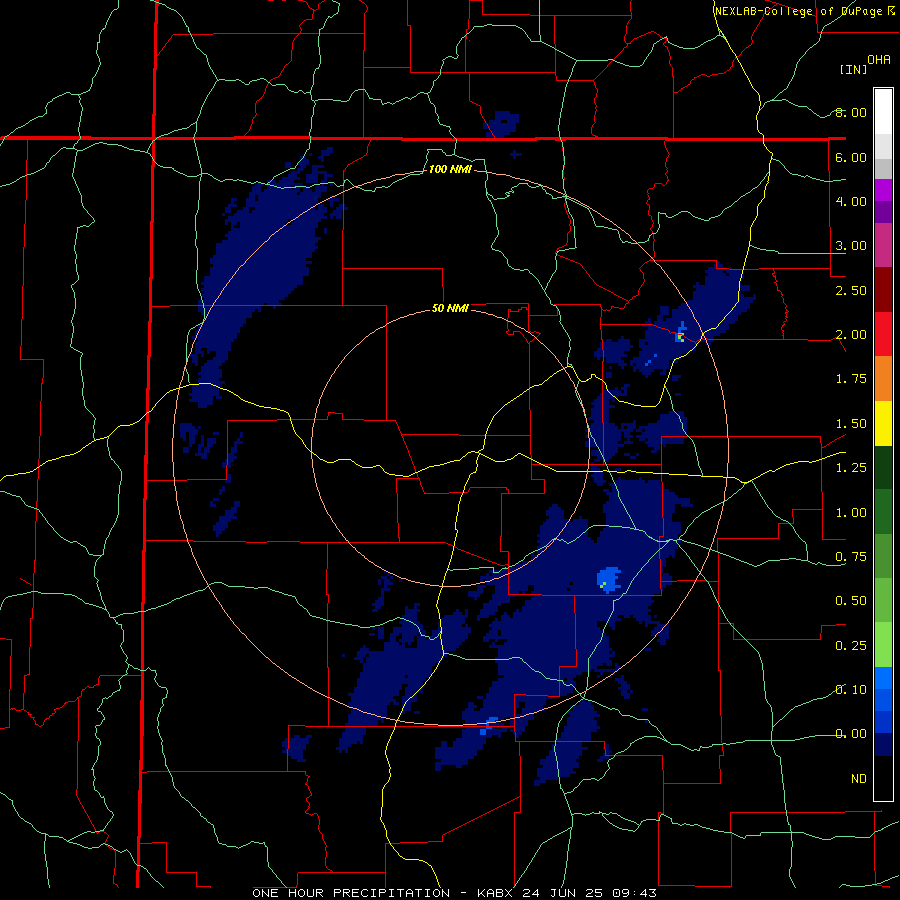Viewport: 900px width, 900px height.
Task: Pick the bright red legend swatch
Action: (x=883, y=334)
